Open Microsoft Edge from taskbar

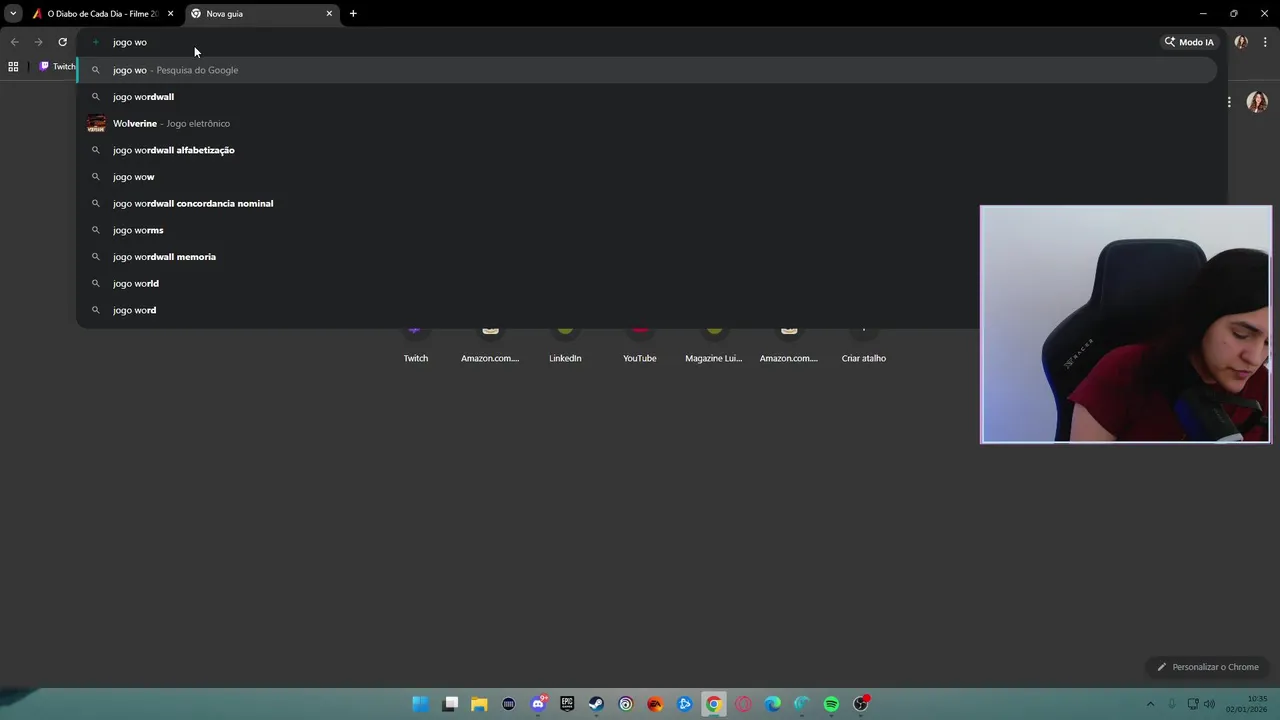[x=772, y=704]
